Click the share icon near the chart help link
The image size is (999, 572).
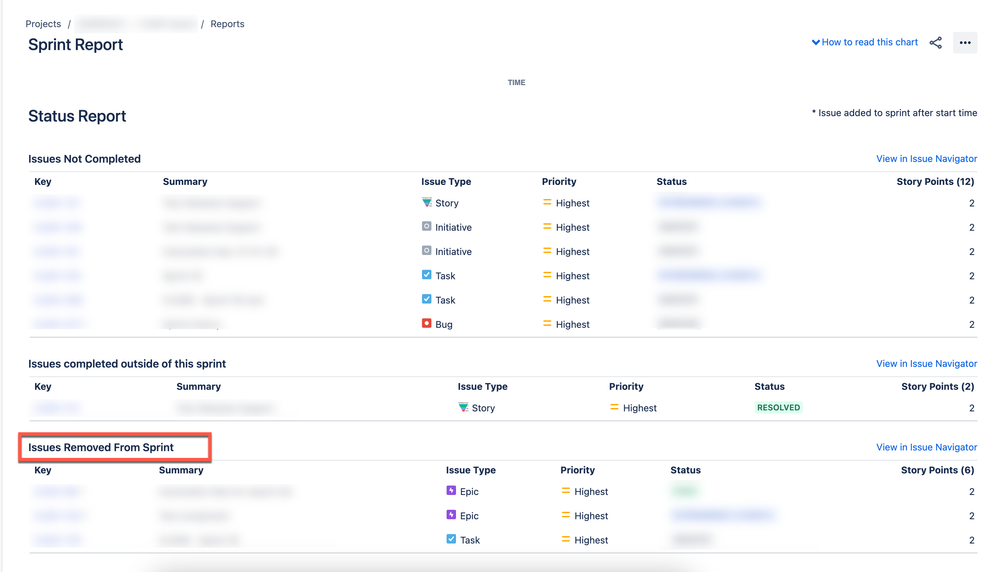point(935,43)
